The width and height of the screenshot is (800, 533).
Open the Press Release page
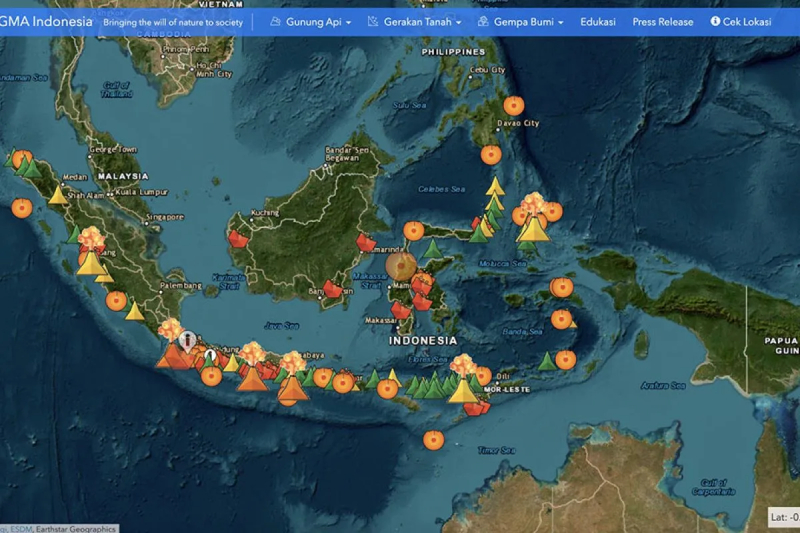(662, 21)
